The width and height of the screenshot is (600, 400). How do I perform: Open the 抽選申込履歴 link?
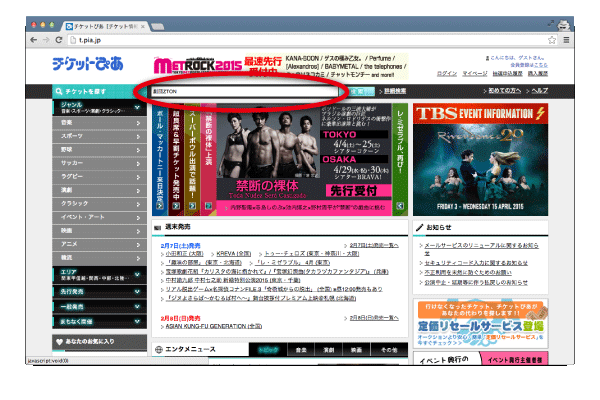507,73
